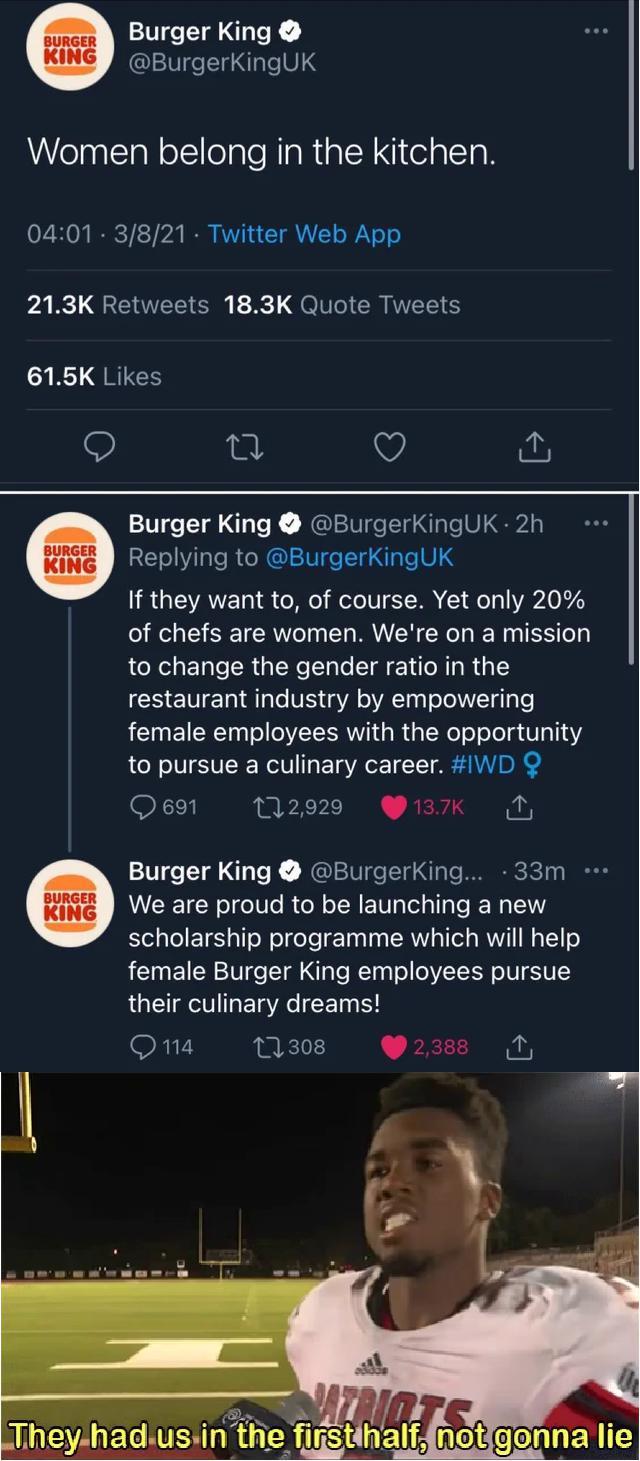View the 18.3K Quote Tweets
This screenshot has width=640, height=1461.
point(342,305)
